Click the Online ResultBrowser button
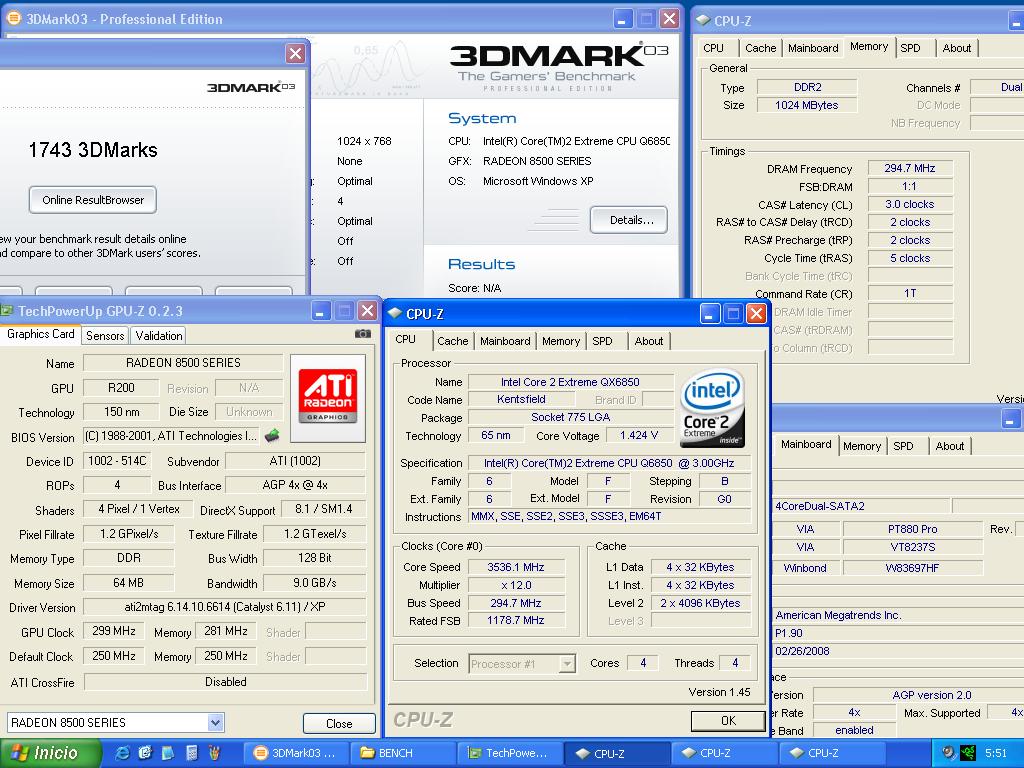This screenshot has height=768, width=1024. click(93, 200)
